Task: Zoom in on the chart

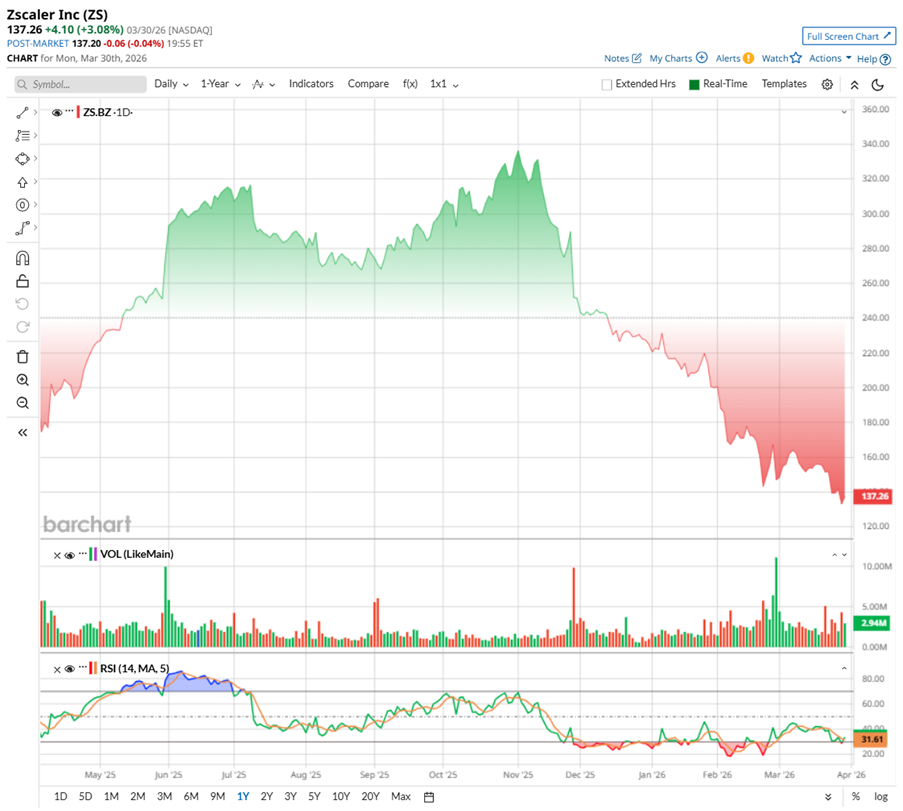Action: coord(22,380)
